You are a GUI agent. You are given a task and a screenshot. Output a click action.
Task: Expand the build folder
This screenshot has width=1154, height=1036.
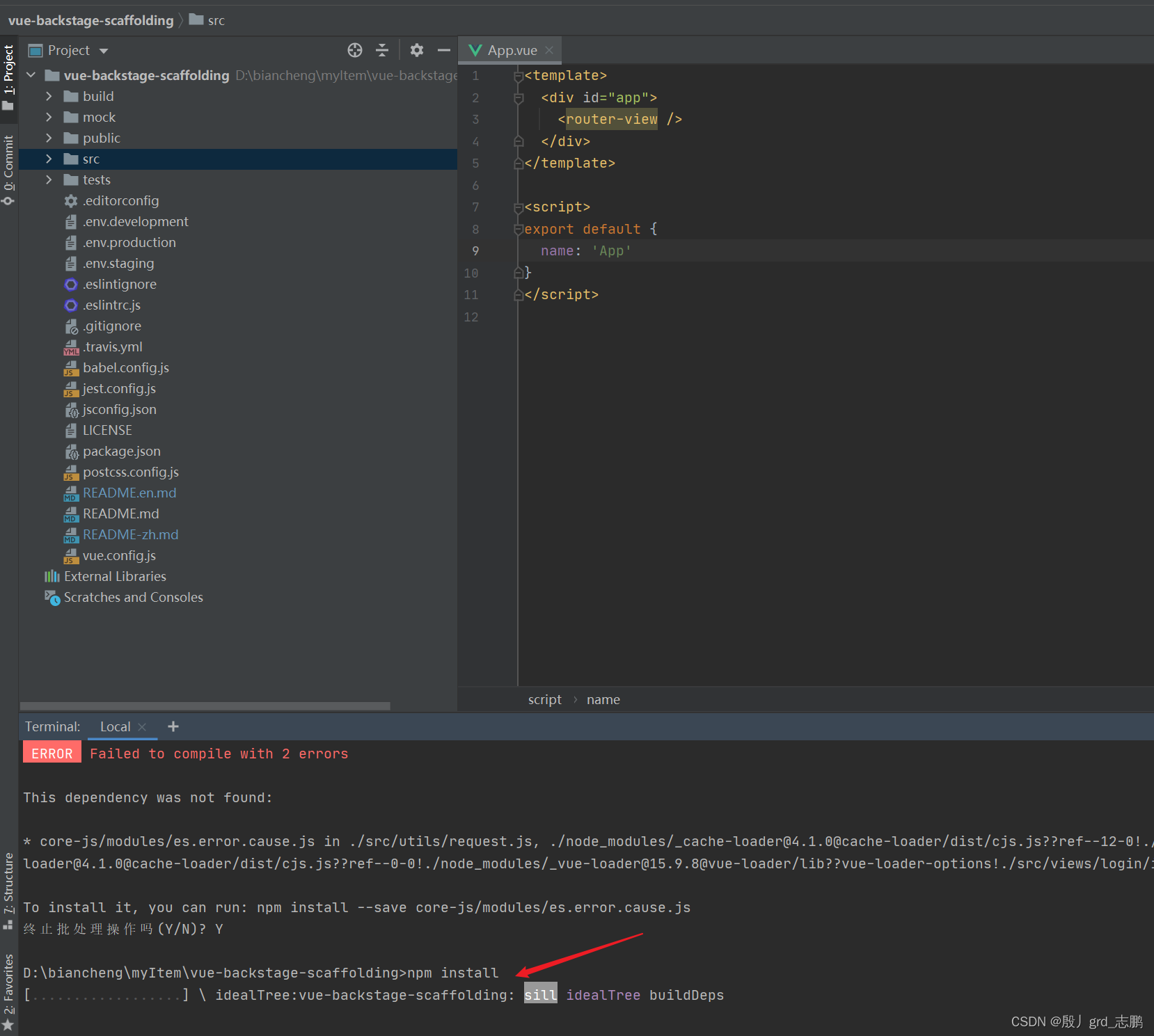pos(49,96)
